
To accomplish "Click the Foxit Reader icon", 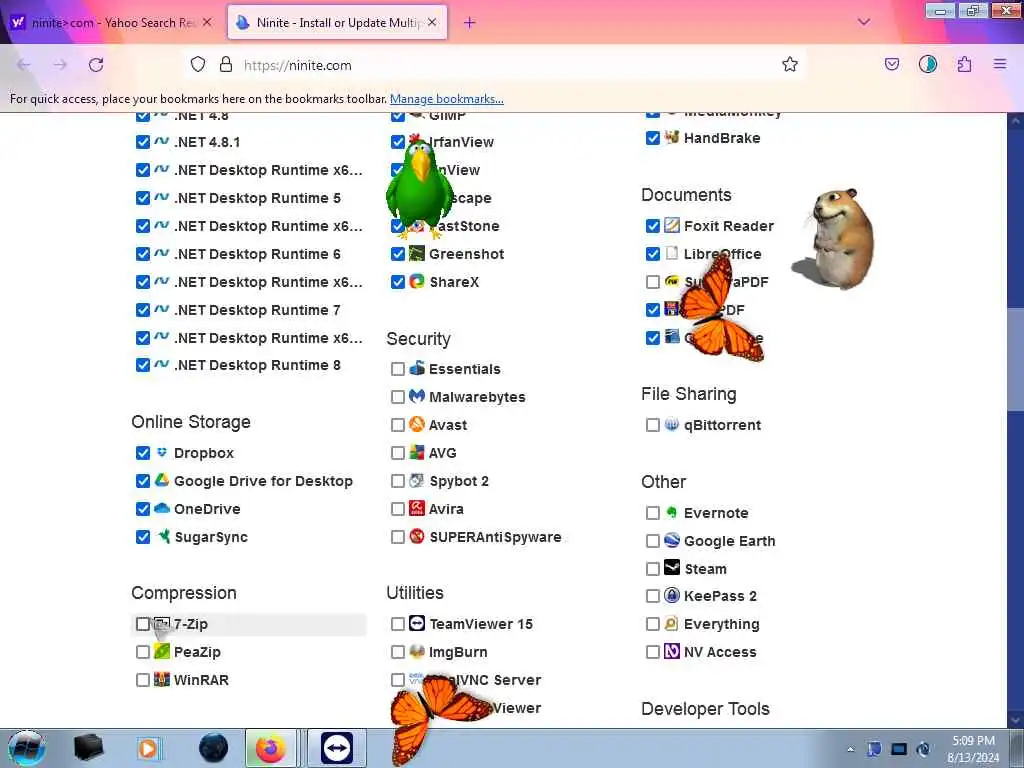I will tap(672, 225).
